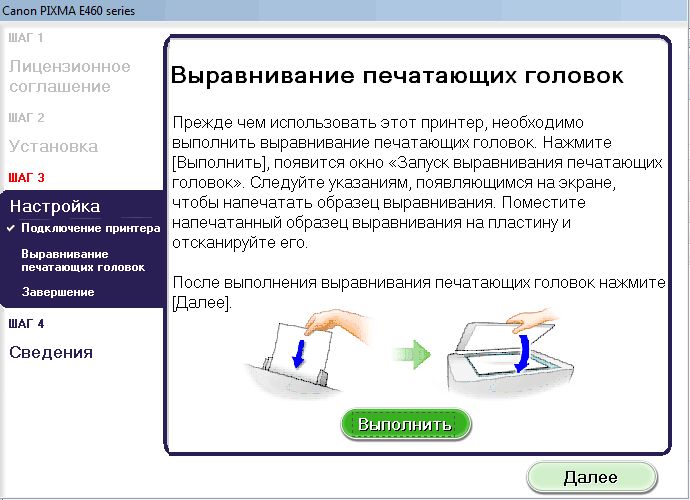Screen dimensions: 690x500
Task: Click the green Выполнить button
Action: [406, 424]
